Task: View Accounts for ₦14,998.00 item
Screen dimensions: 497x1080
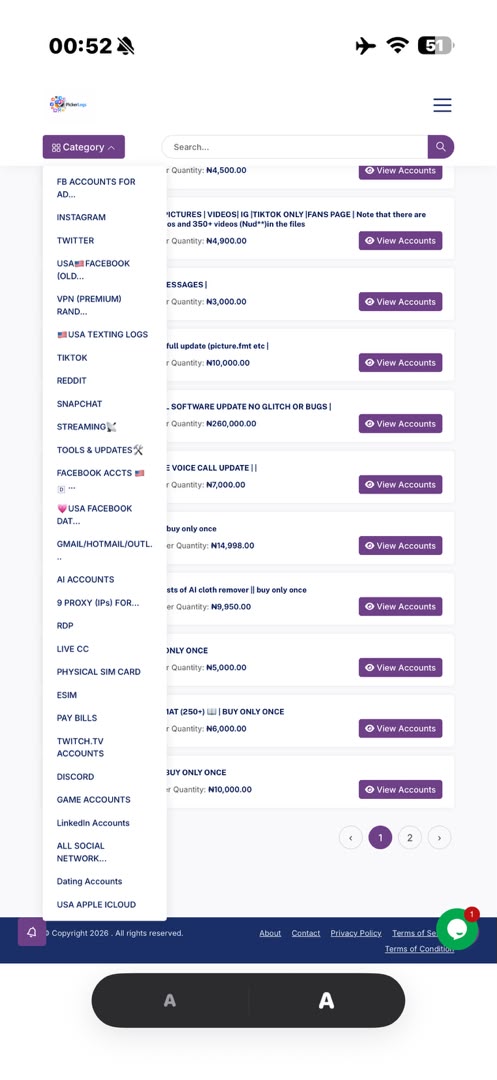Action: pos(401,546)
